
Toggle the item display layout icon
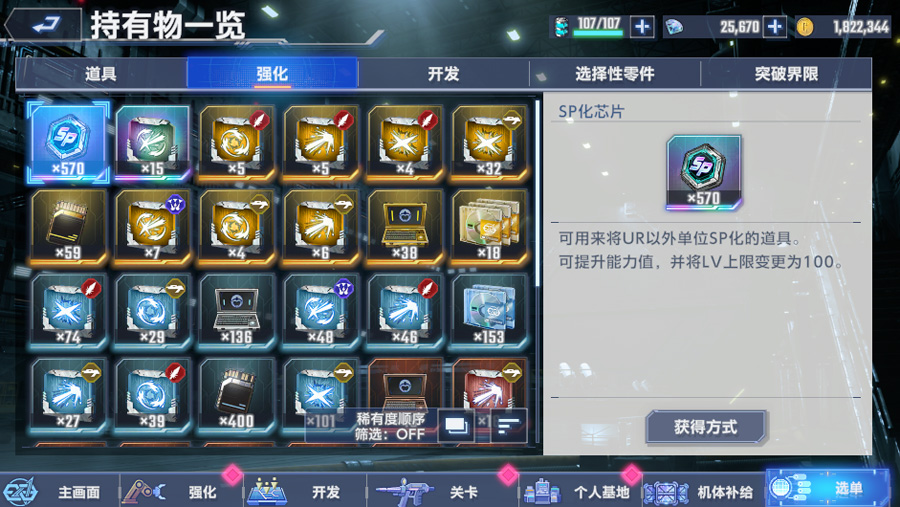(x=456, y=425)
